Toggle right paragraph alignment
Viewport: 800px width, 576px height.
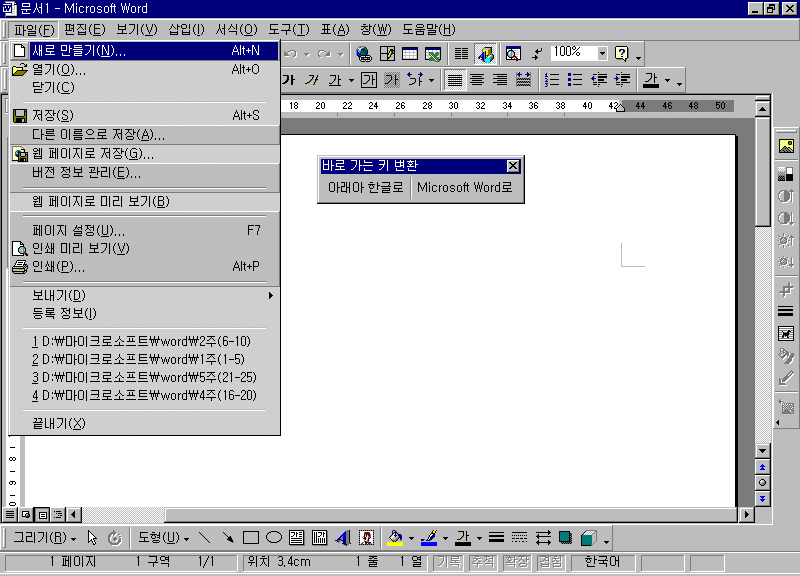[500, 80]
